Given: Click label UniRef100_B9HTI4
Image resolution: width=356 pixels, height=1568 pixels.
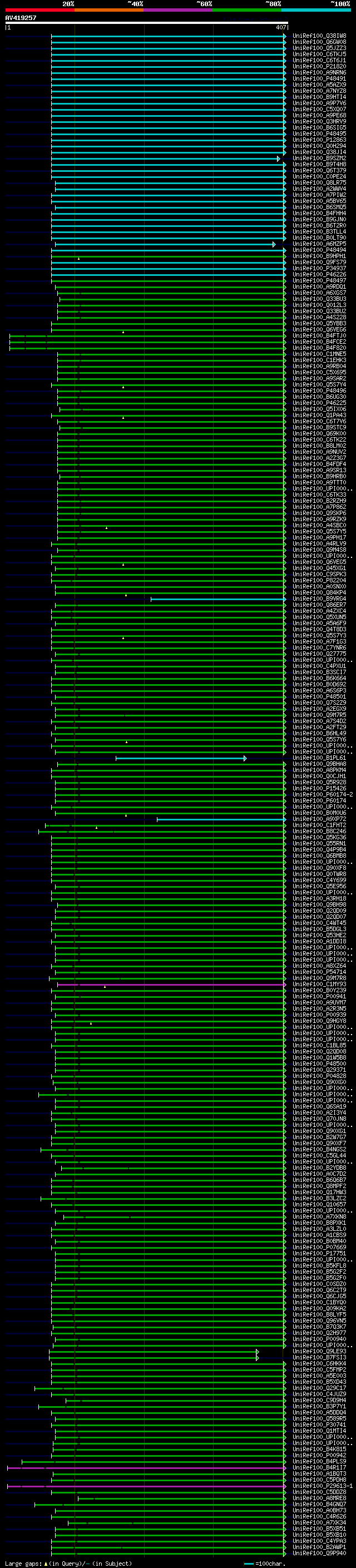Looking at the screenshot, I should (319, 97).
